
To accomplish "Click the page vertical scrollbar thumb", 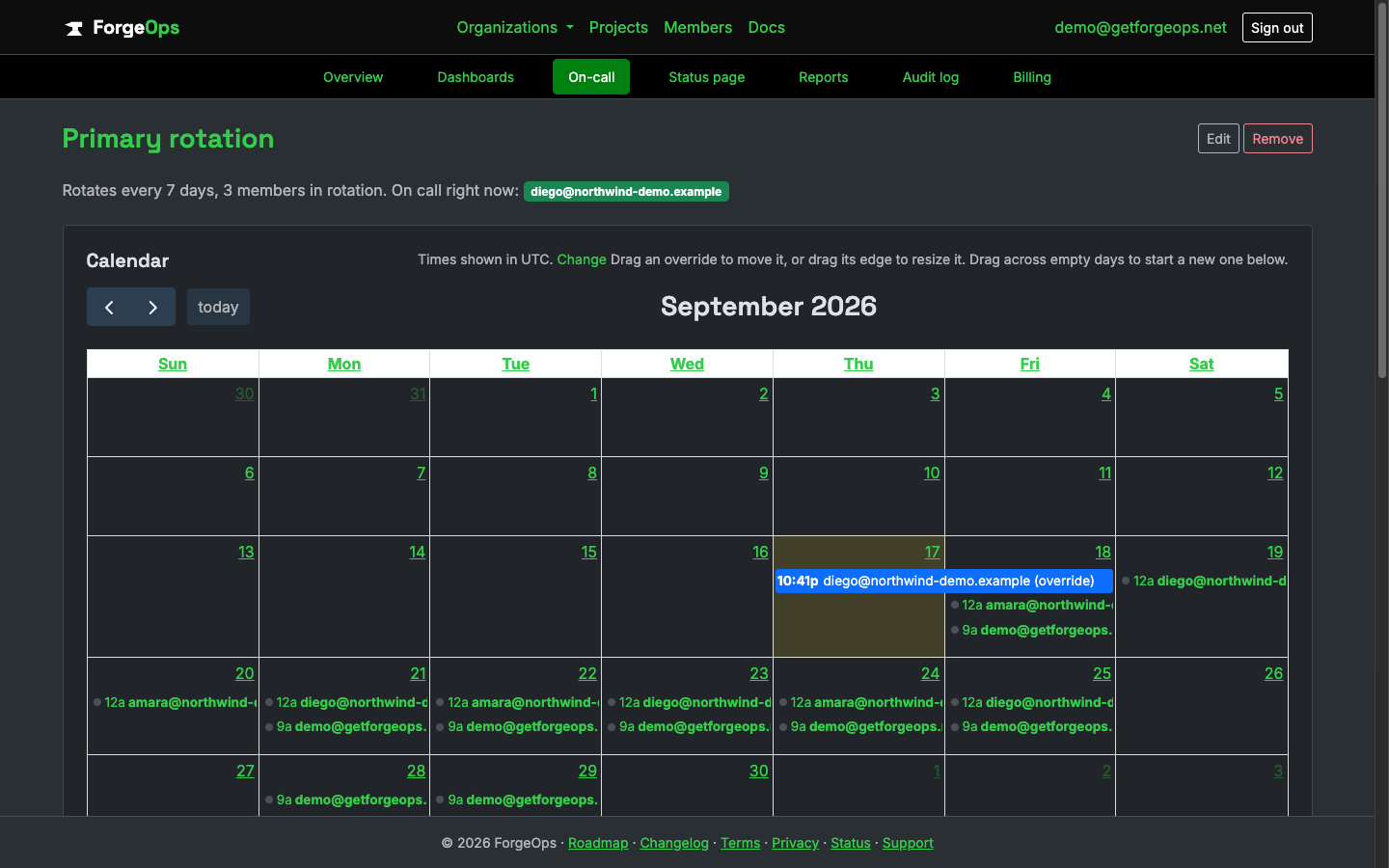I will (x=1381, y=193).
